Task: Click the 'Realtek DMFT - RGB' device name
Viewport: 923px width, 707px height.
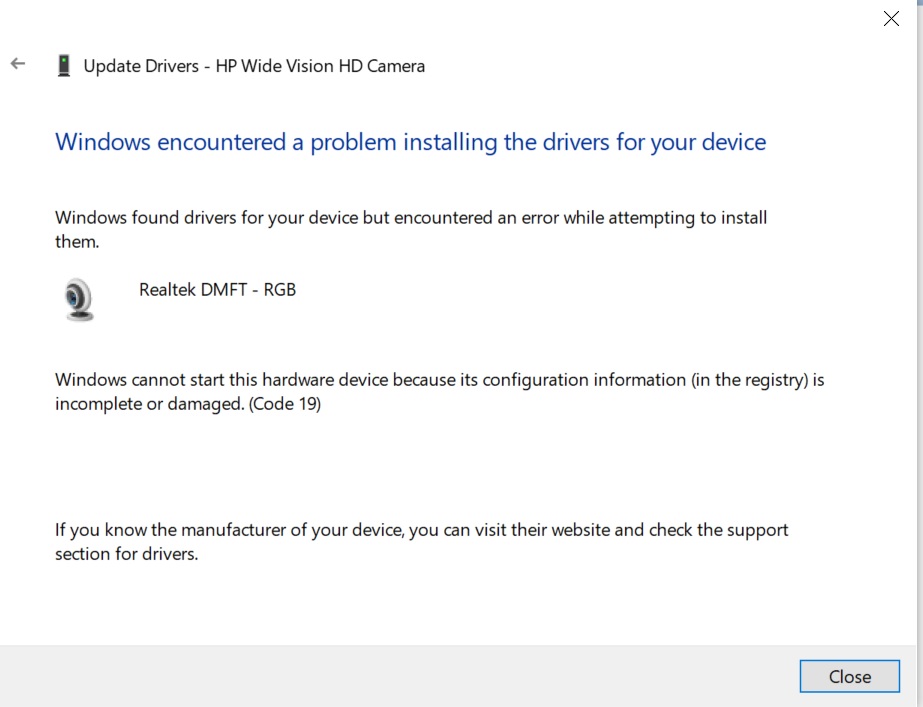Action: pos(217,290)
